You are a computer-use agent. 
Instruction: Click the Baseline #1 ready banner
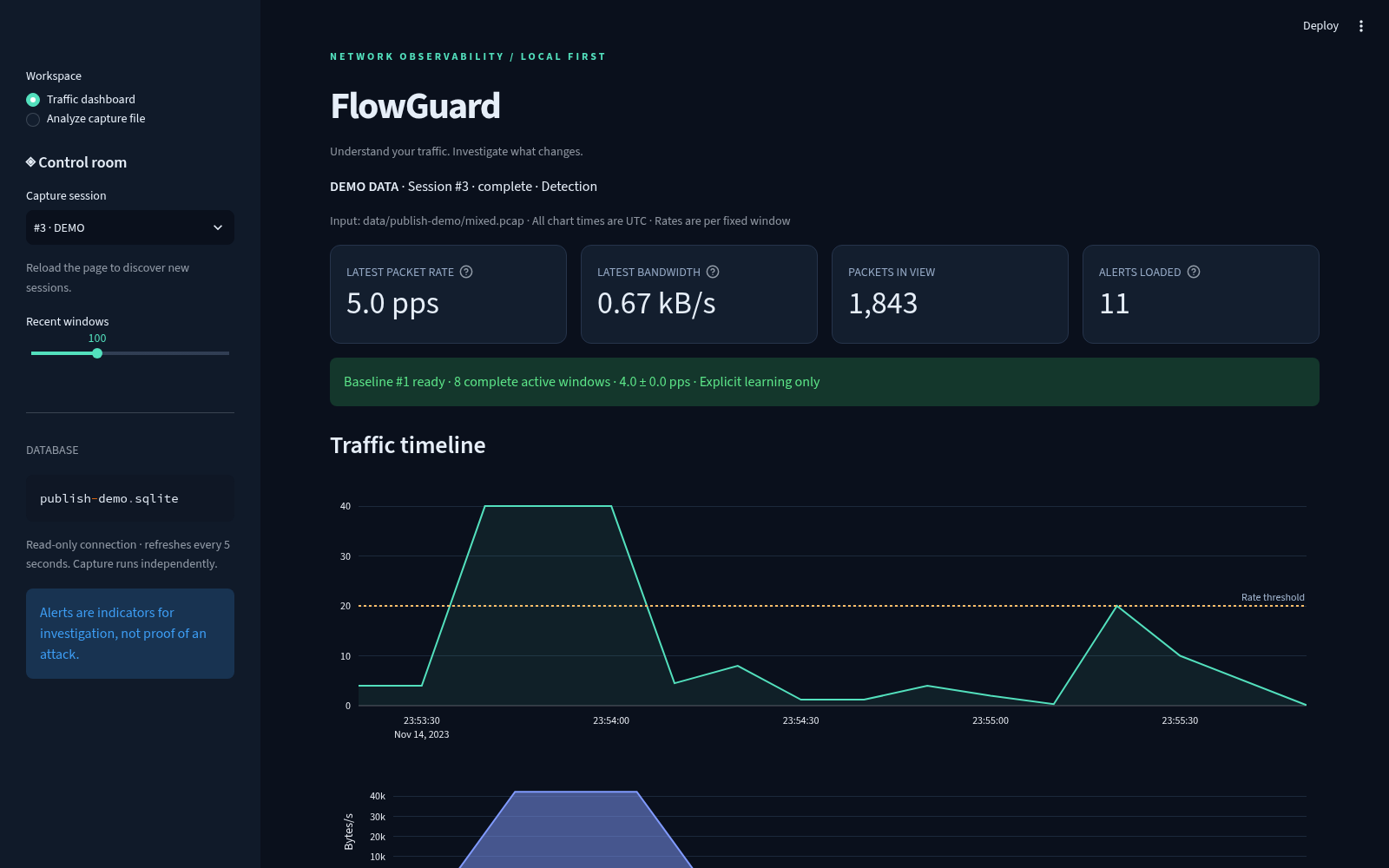825,382
